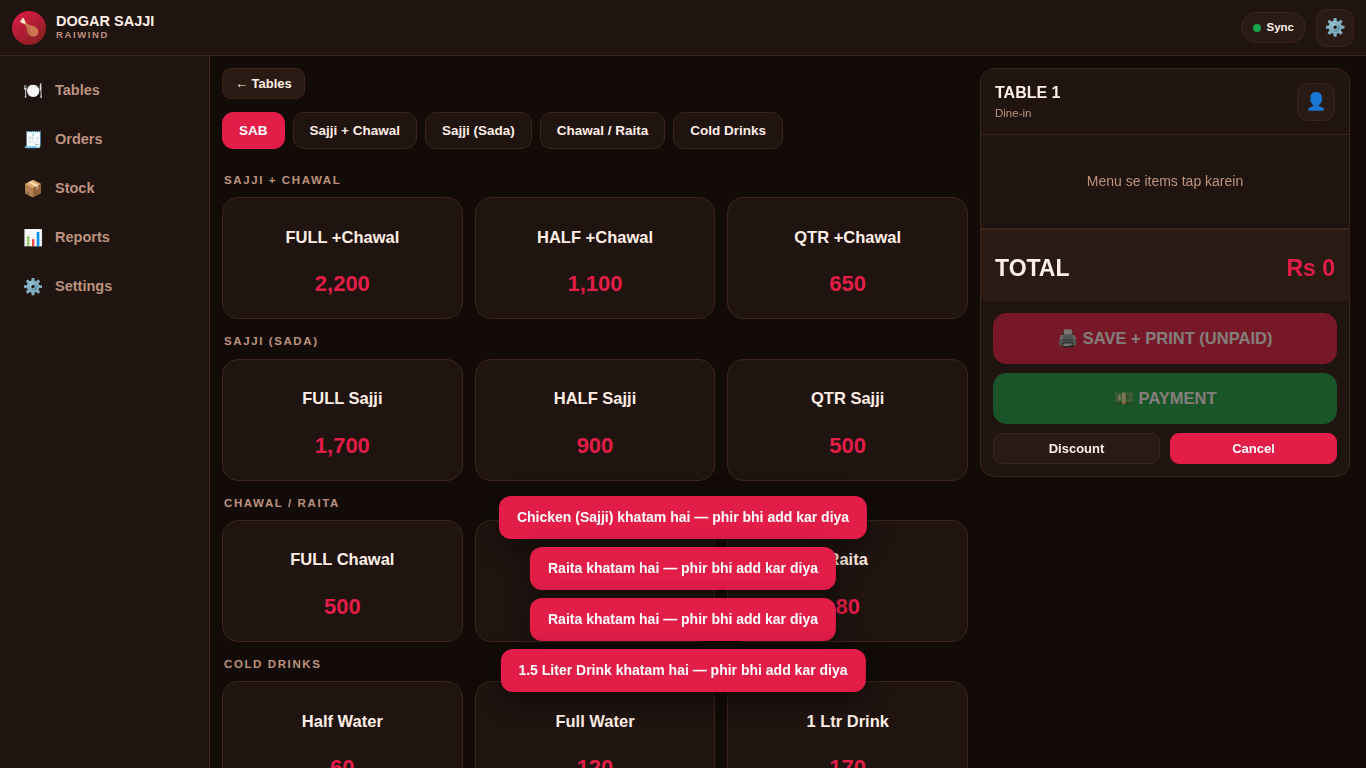
Task: Add QTR Sajji item for 500
Action: tap(847, 420)
